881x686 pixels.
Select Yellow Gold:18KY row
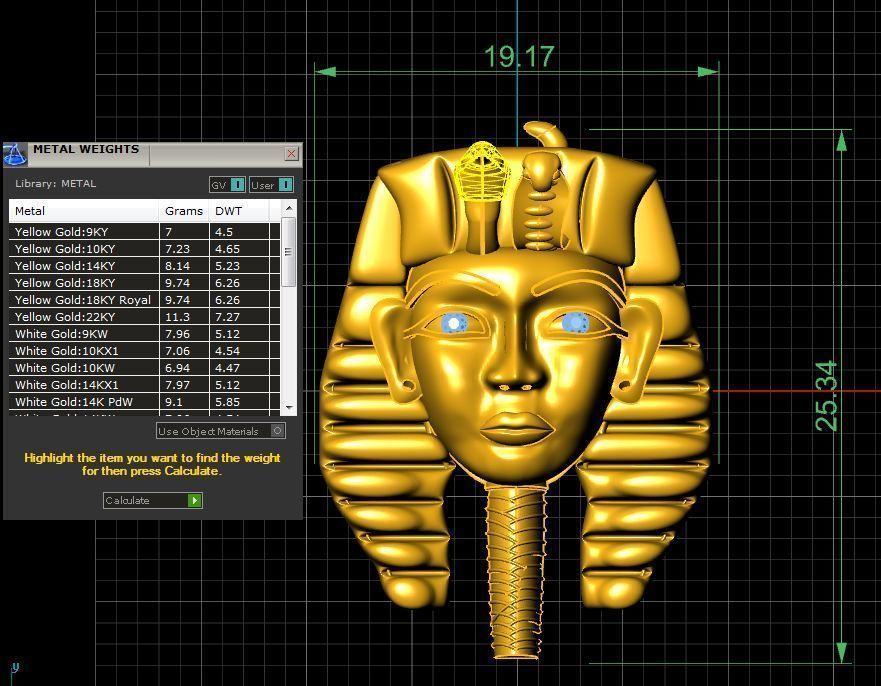coord(144,283)
